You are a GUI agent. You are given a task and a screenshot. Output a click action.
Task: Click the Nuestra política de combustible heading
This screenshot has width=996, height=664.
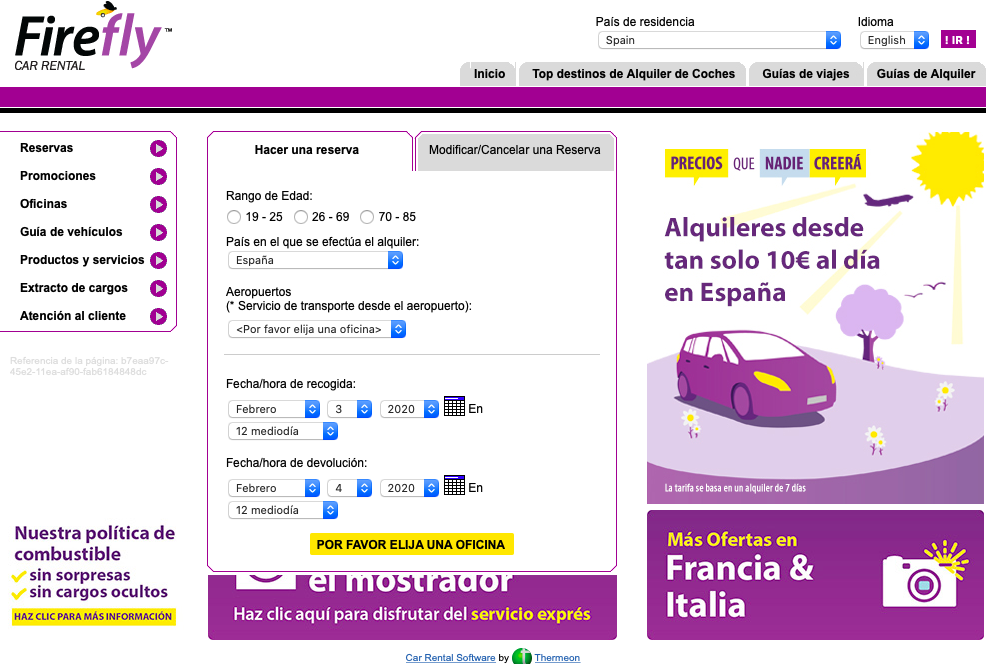95,543
